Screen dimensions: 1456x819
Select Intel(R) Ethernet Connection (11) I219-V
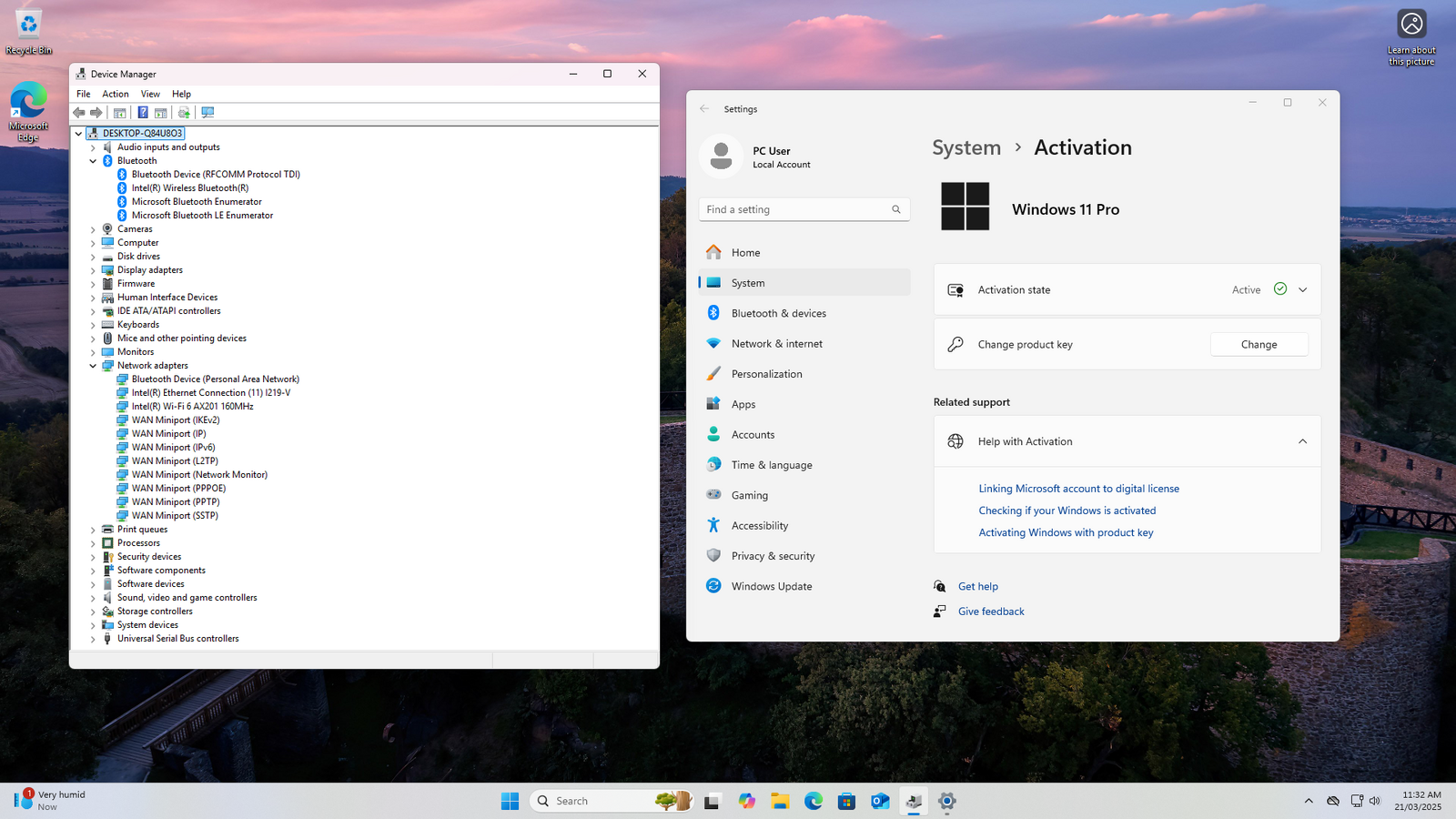[x=211, y=393]
